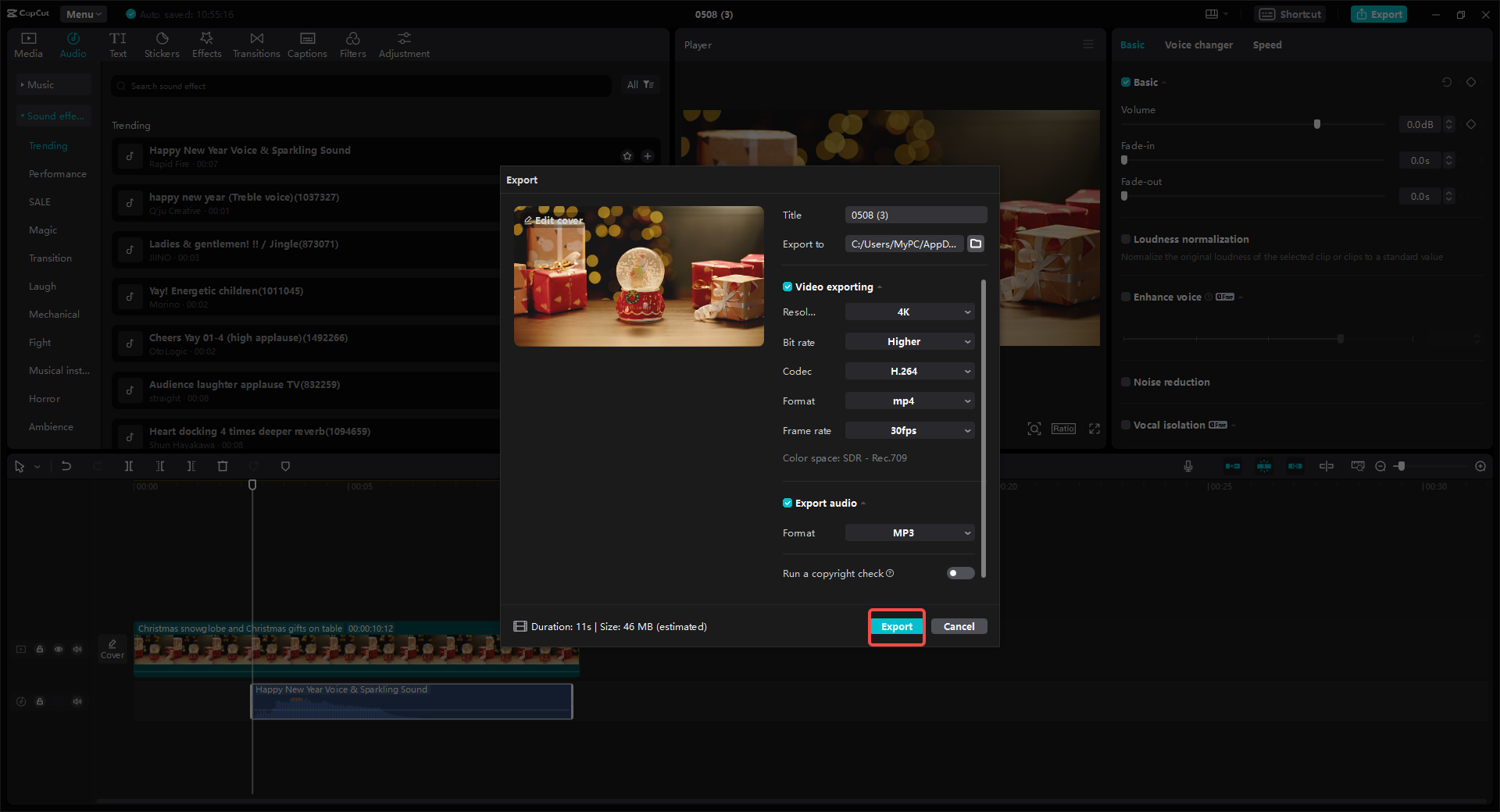This screenshot has height=812, width=1500.
Task: Click the delete icon in timeline toolbar
Action: 223,466
